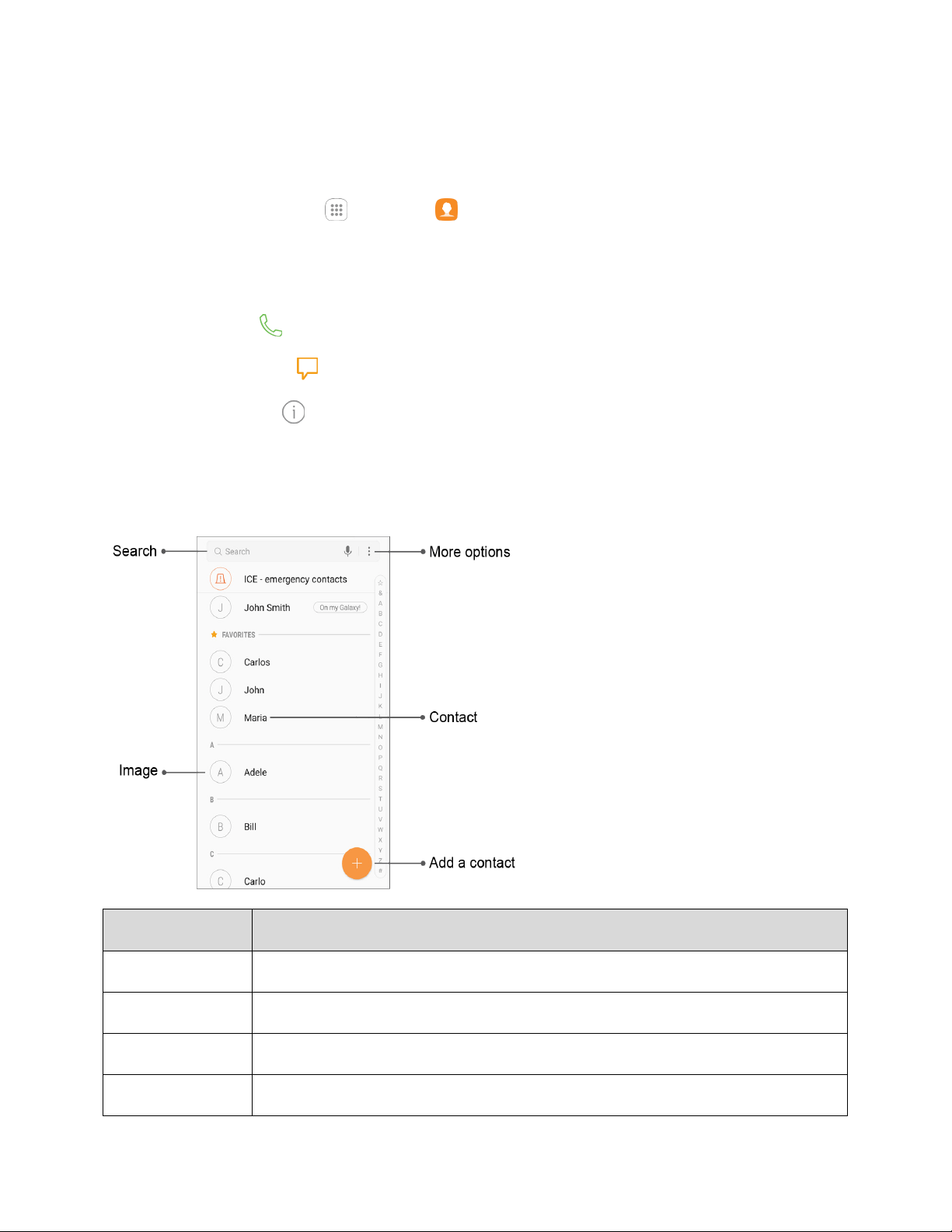Tap the FAVORITES section header
952x1232 pixels.
(x=239, y=634)
